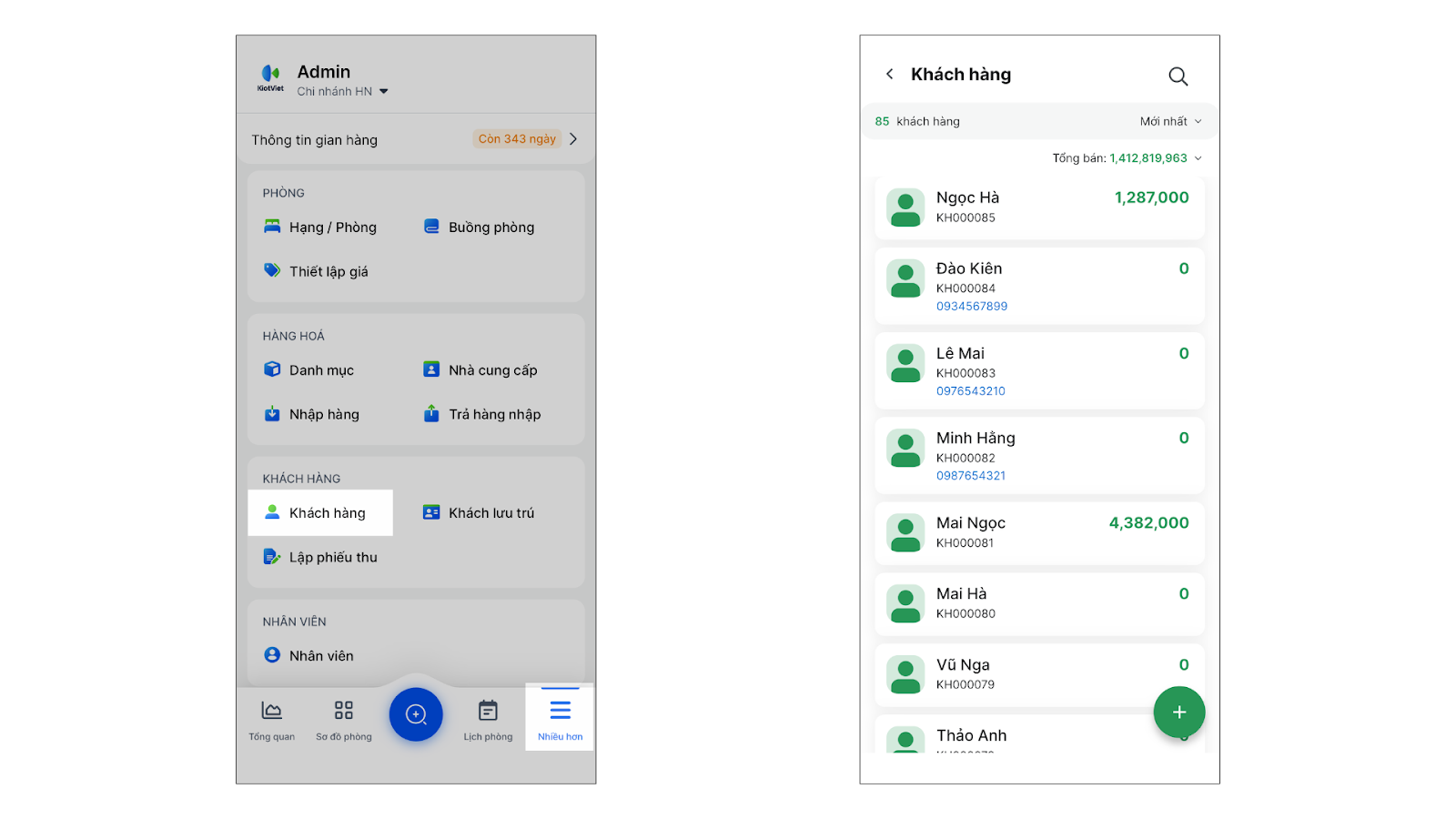Open customer Mai Ngọc's record

click(1039, 532)
